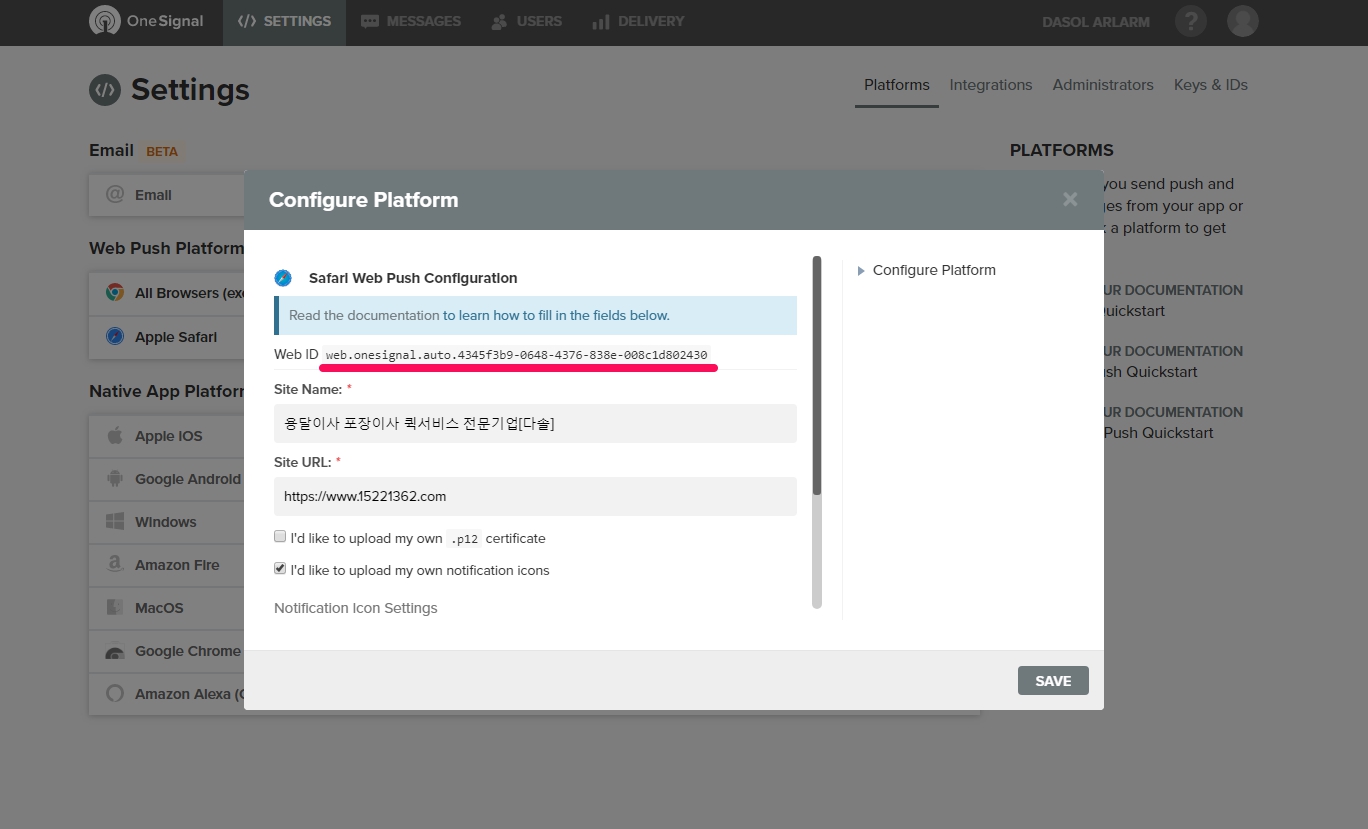Expand the Configure Platform disclosure triangle
The width and height of the screenshot is (1368, 829).
click(x=861, y=270)
